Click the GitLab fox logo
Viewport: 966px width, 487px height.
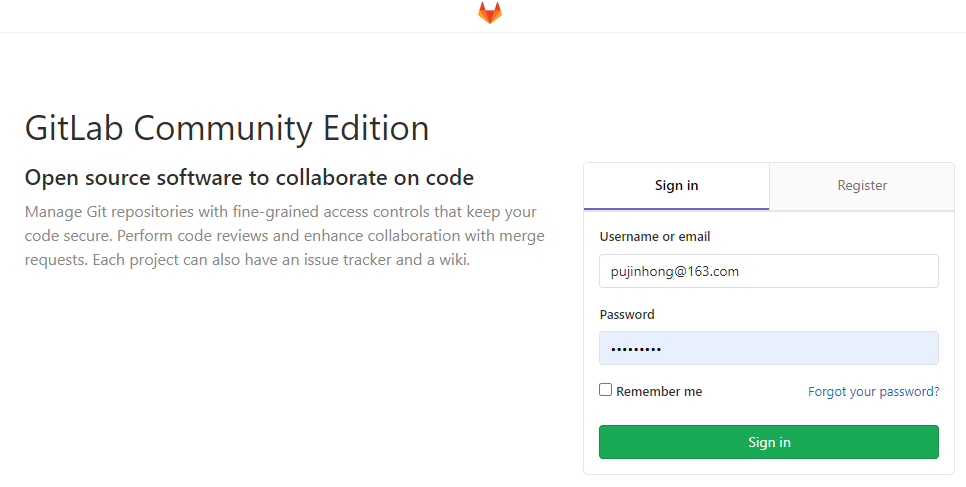[x=489, y=13]
